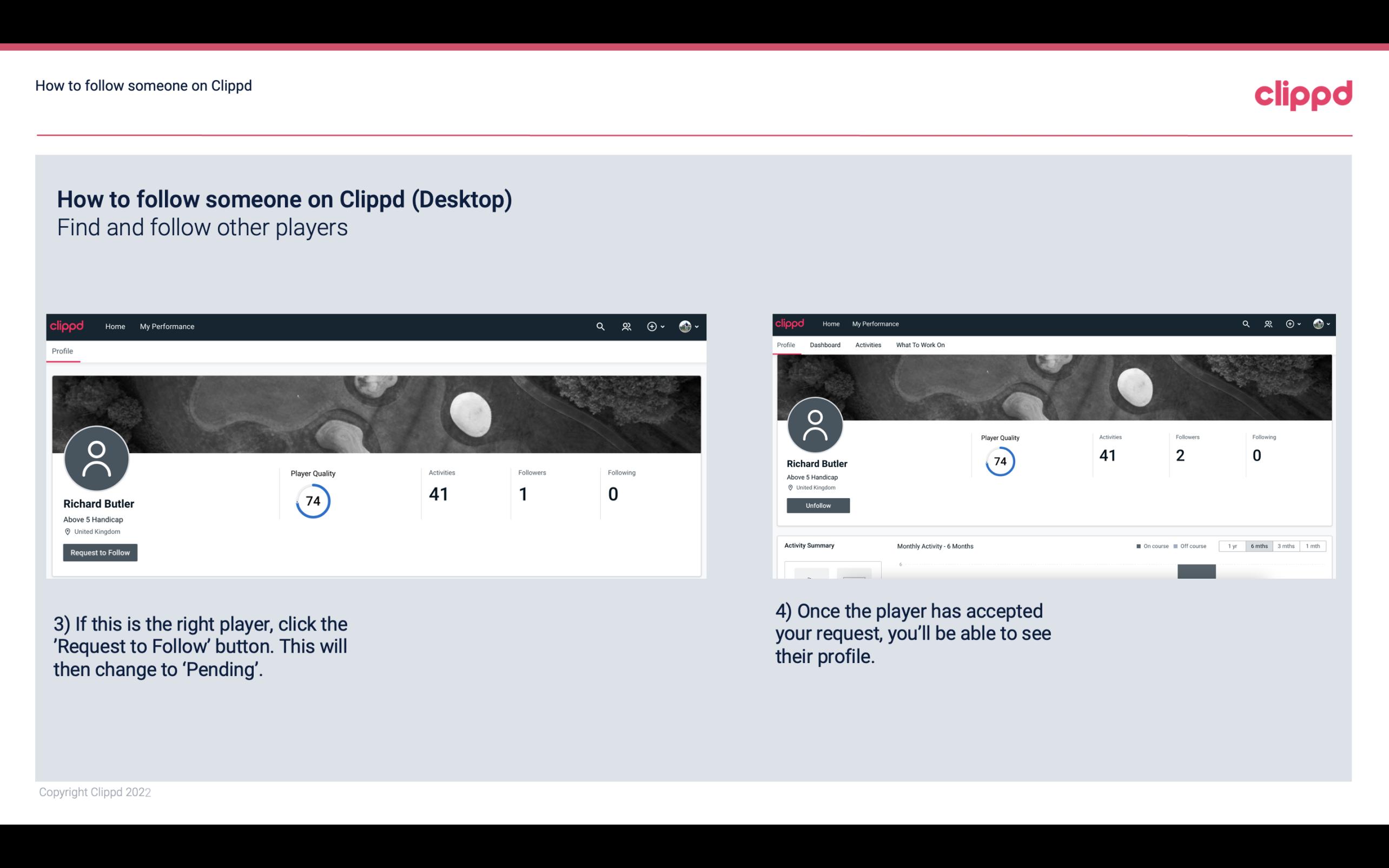Click the 'Request to Follow' button
This screenshot has height=868, width=1389.
(99, 552)
